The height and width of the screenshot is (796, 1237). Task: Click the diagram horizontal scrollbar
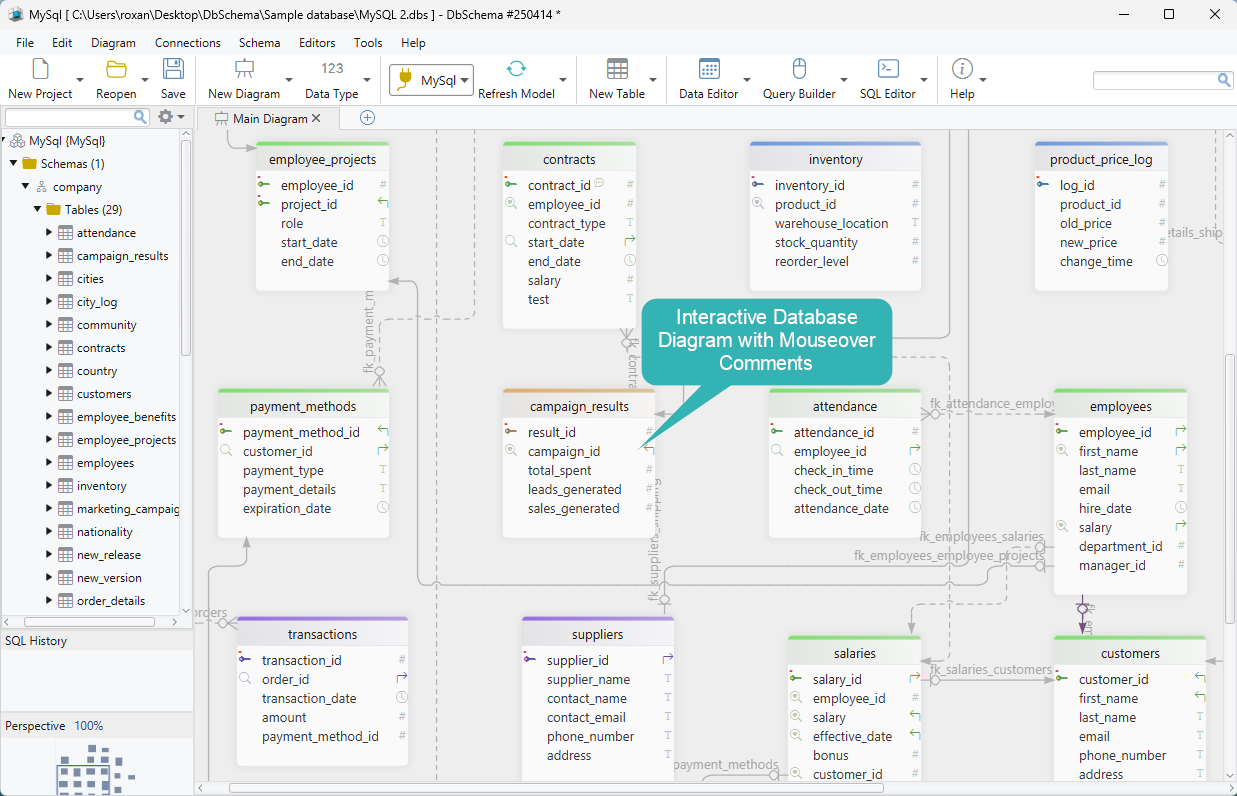click(556, 788)
